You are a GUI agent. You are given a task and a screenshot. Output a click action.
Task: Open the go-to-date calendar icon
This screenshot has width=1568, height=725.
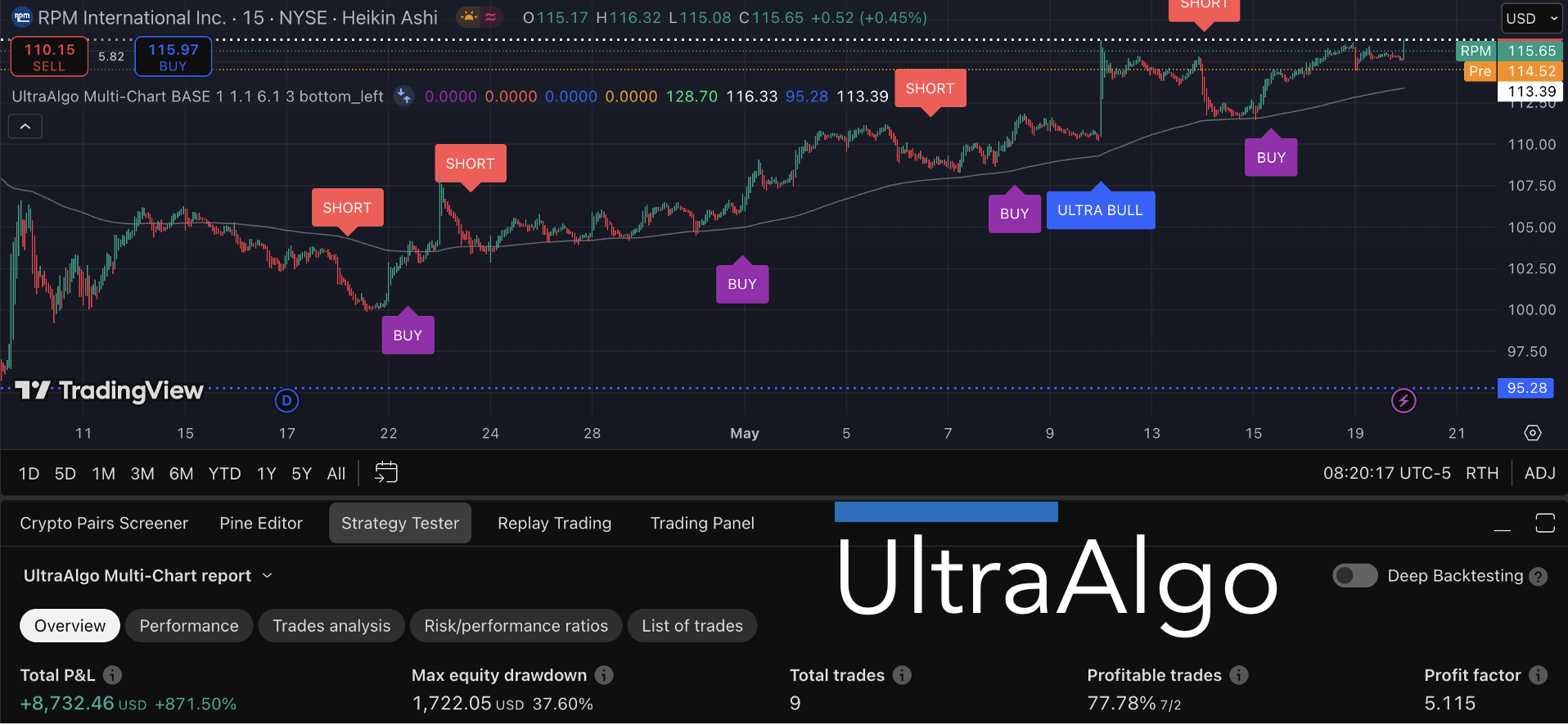point(385,473)
